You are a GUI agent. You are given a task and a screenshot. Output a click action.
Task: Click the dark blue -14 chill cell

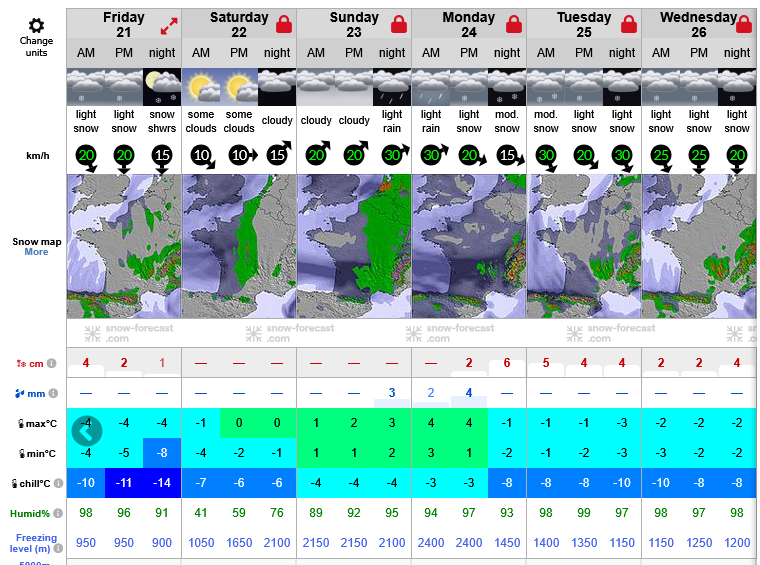[162, 483]
